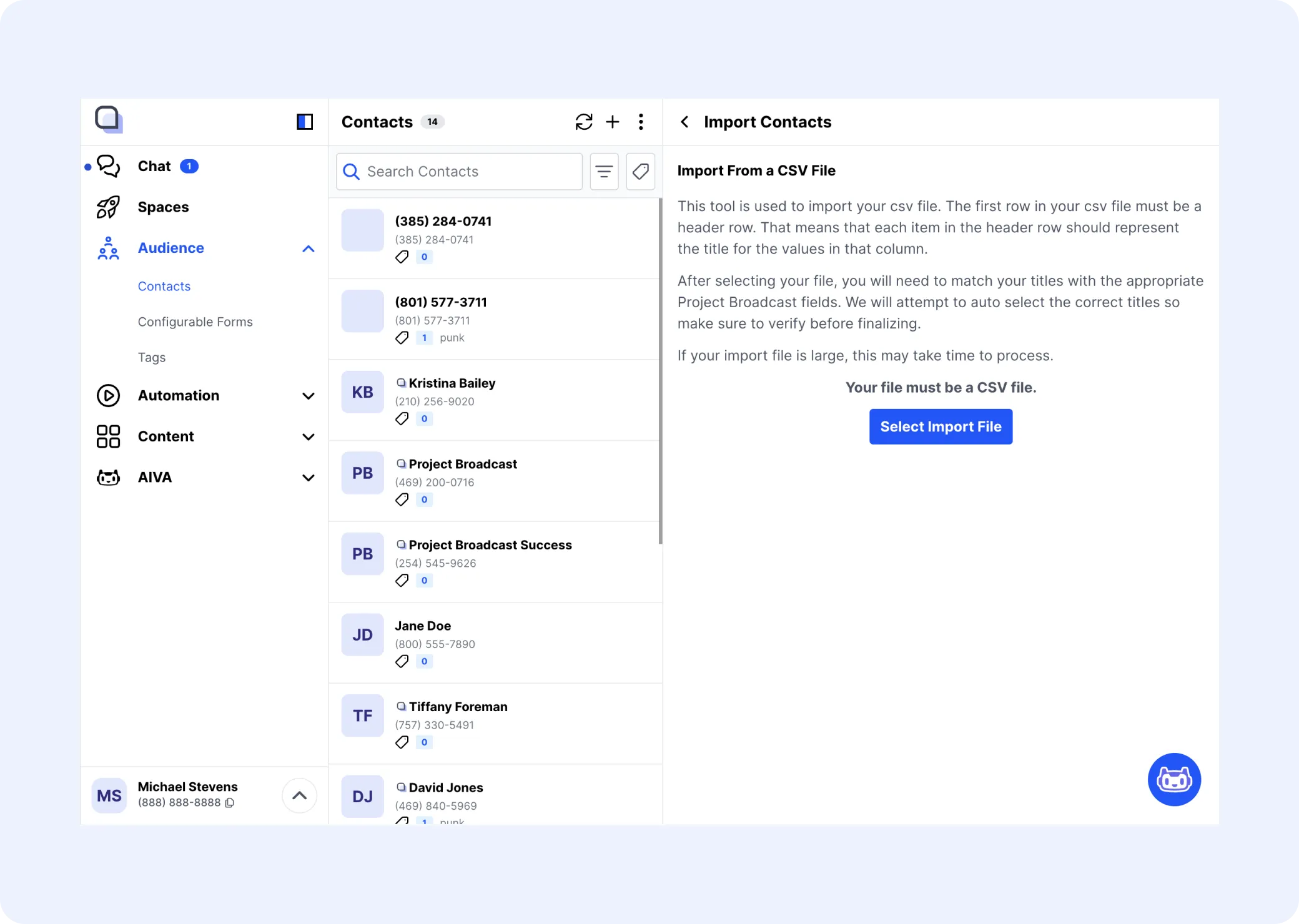Click the contacts list scrollbar
Viewport: 1299px width, 924px height.
[660, 371]
